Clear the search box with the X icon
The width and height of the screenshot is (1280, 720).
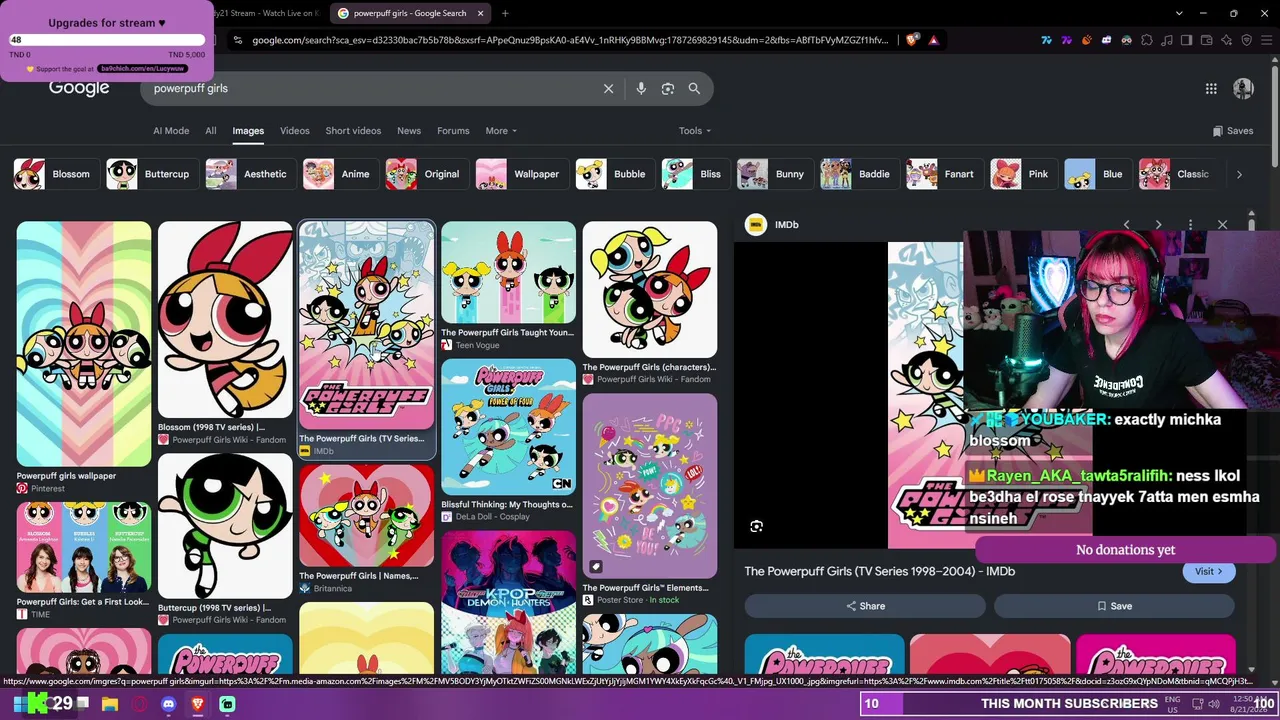click(608, 89)
